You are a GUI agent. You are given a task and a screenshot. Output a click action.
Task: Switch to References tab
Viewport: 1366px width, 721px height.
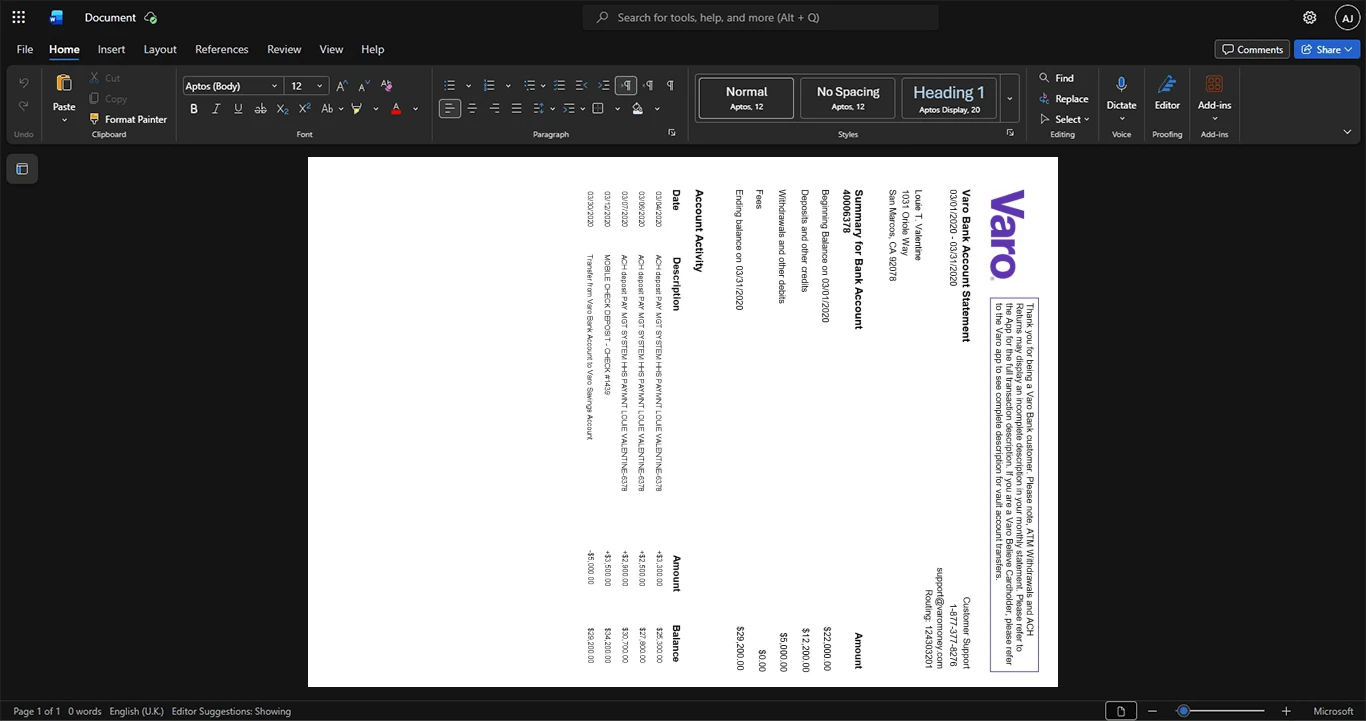coord(221,49)
